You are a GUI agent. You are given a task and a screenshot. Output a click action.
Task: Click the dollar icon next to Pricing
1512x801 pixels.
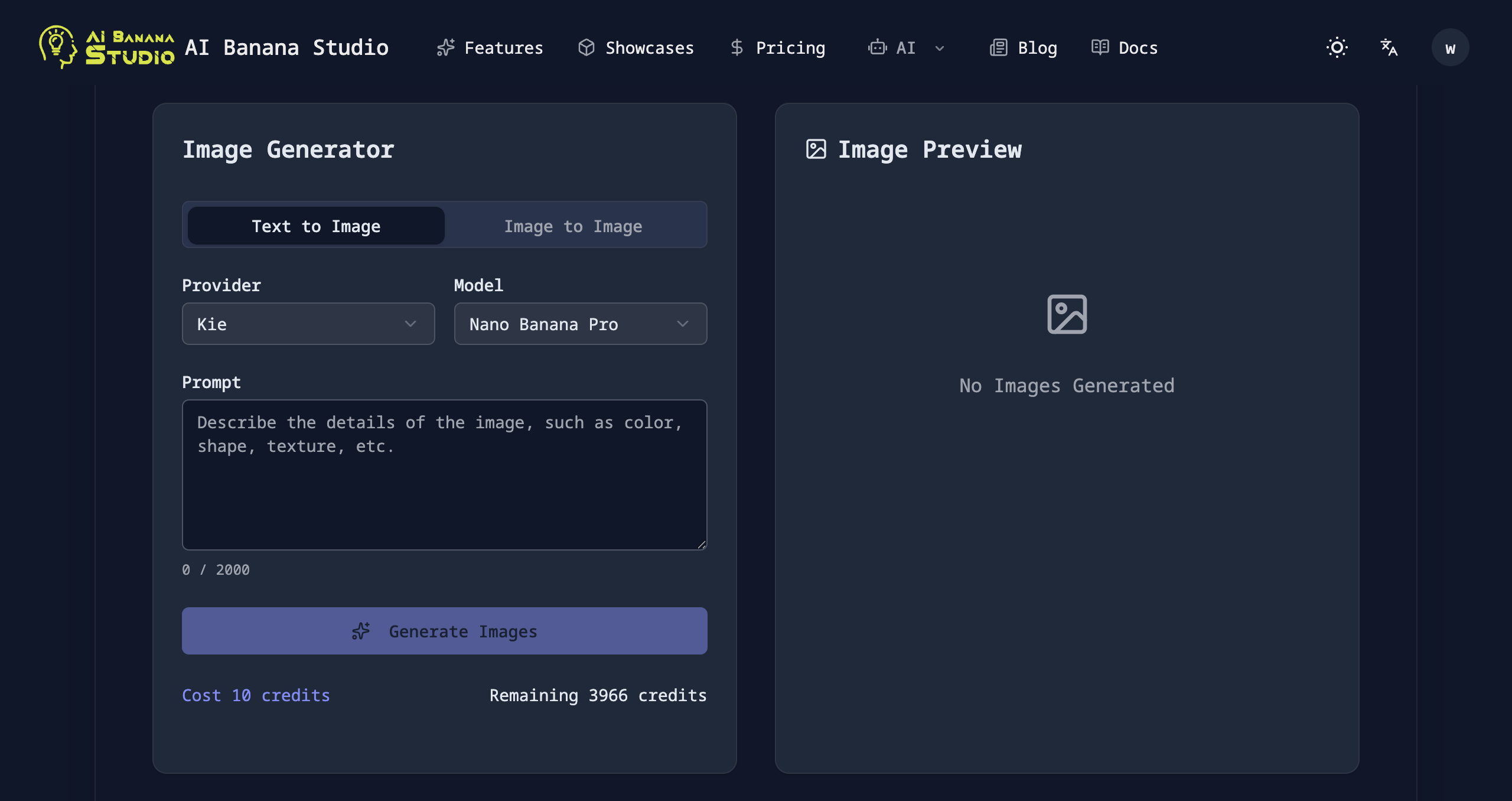[736, 47]
